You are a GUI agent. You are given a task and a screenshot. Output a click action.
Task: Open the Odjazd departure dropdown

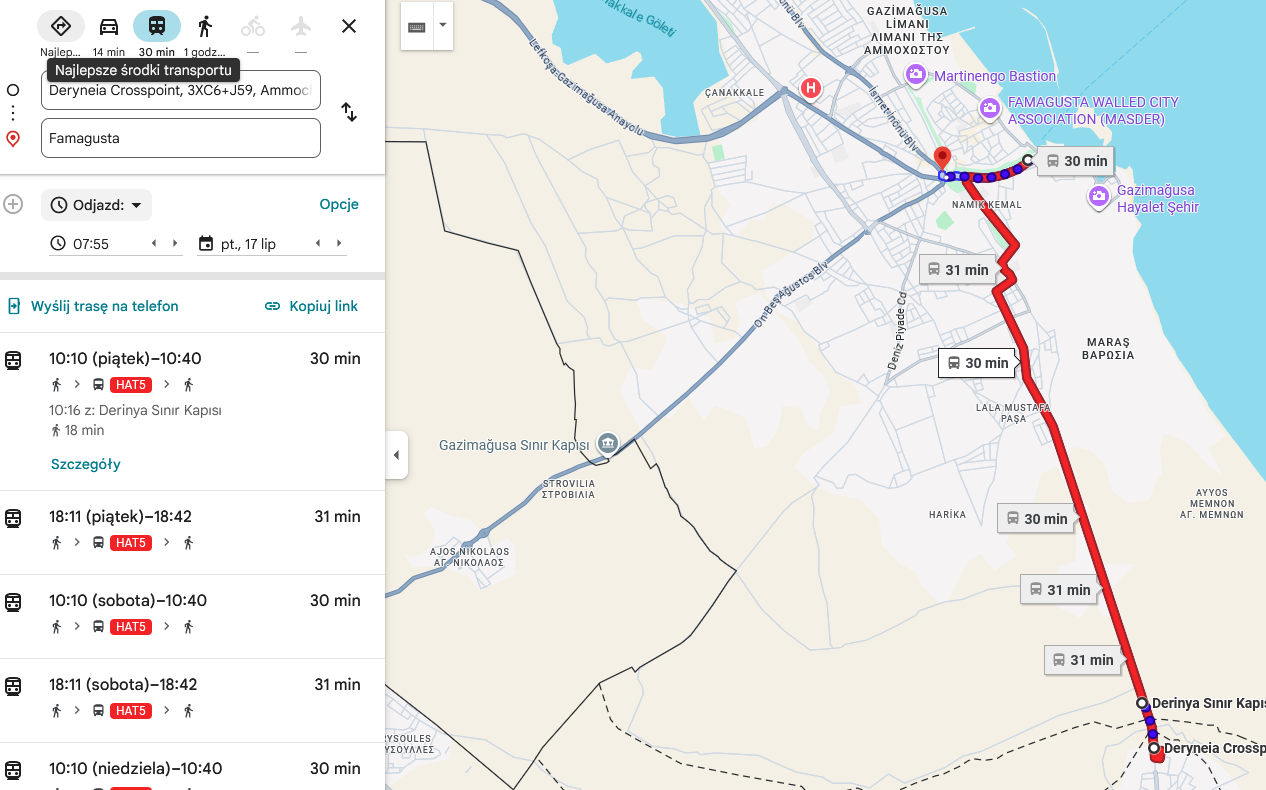coord(97,205)
